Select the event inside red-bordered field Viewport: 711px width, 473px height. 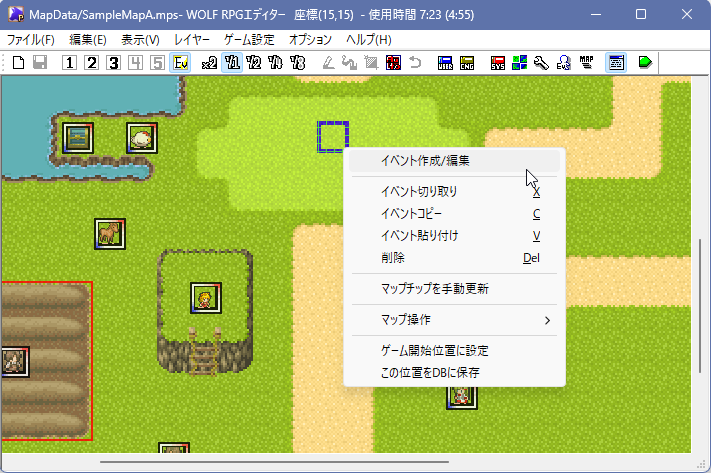tap(15, 362)
